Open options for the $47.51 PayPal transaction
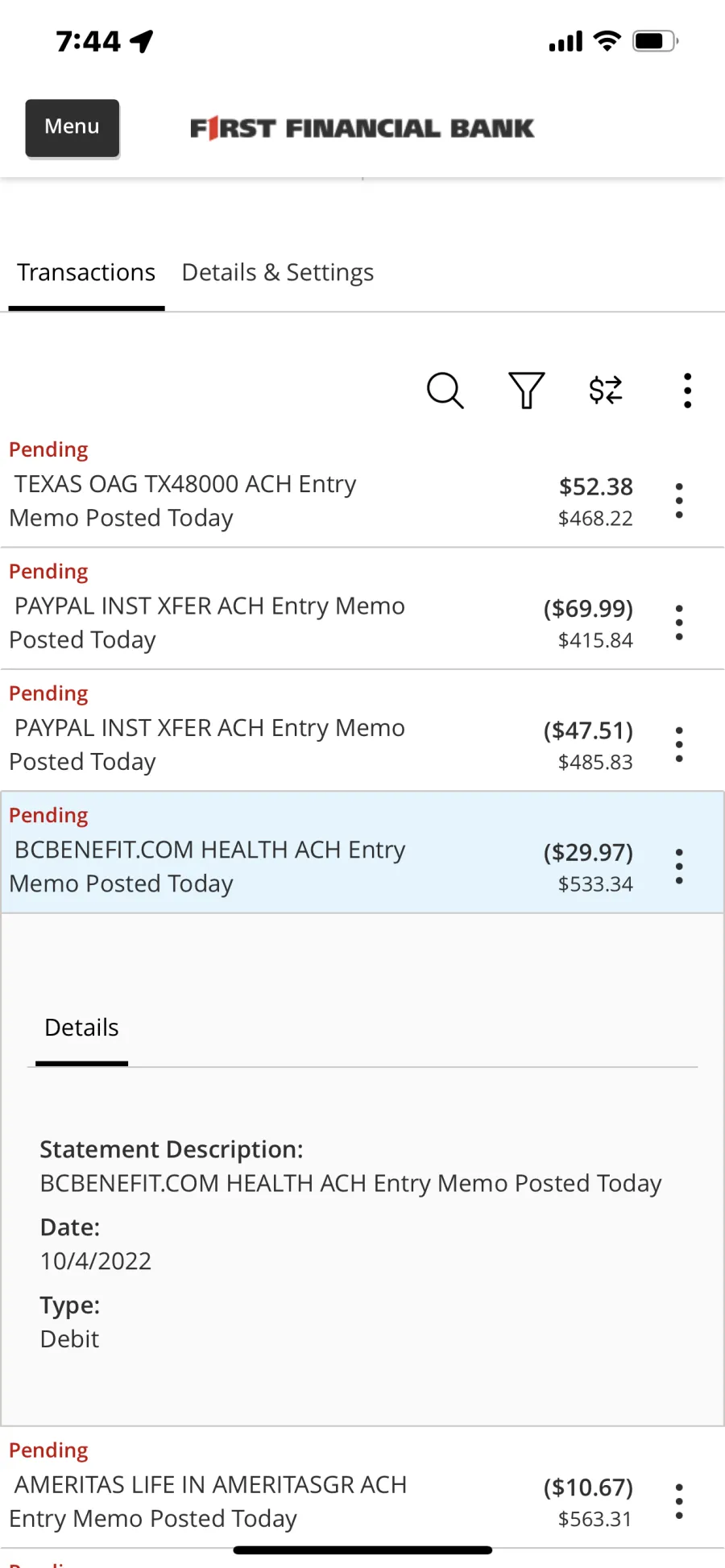Viewport: 725px width, 1568px height. coord(679,745)
